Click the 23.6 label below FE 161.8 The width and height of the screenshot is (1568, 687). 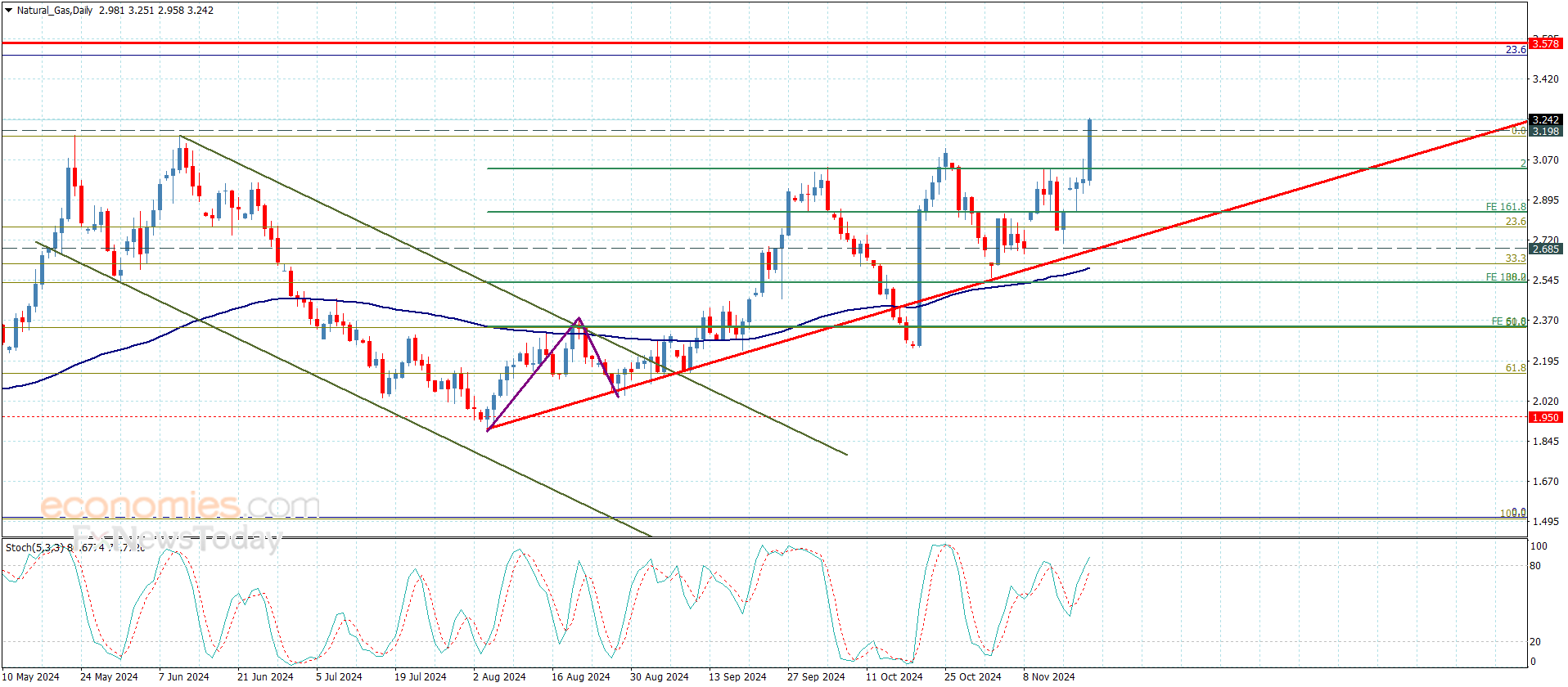(x=1516, y=222)
